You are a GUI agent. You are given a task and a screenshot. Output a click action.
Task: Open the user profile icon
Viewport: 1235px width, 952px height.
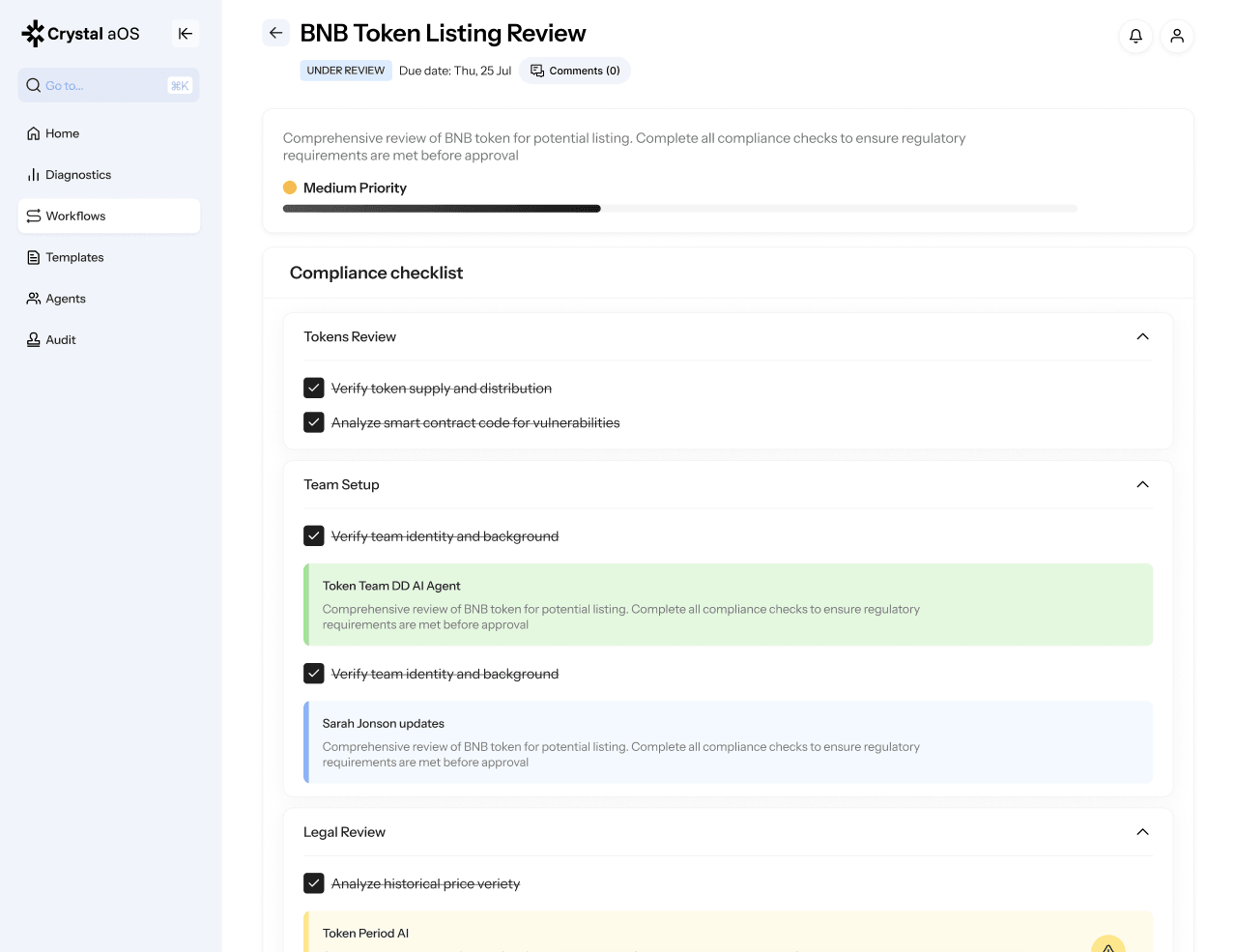click(x=1177, y=36)
